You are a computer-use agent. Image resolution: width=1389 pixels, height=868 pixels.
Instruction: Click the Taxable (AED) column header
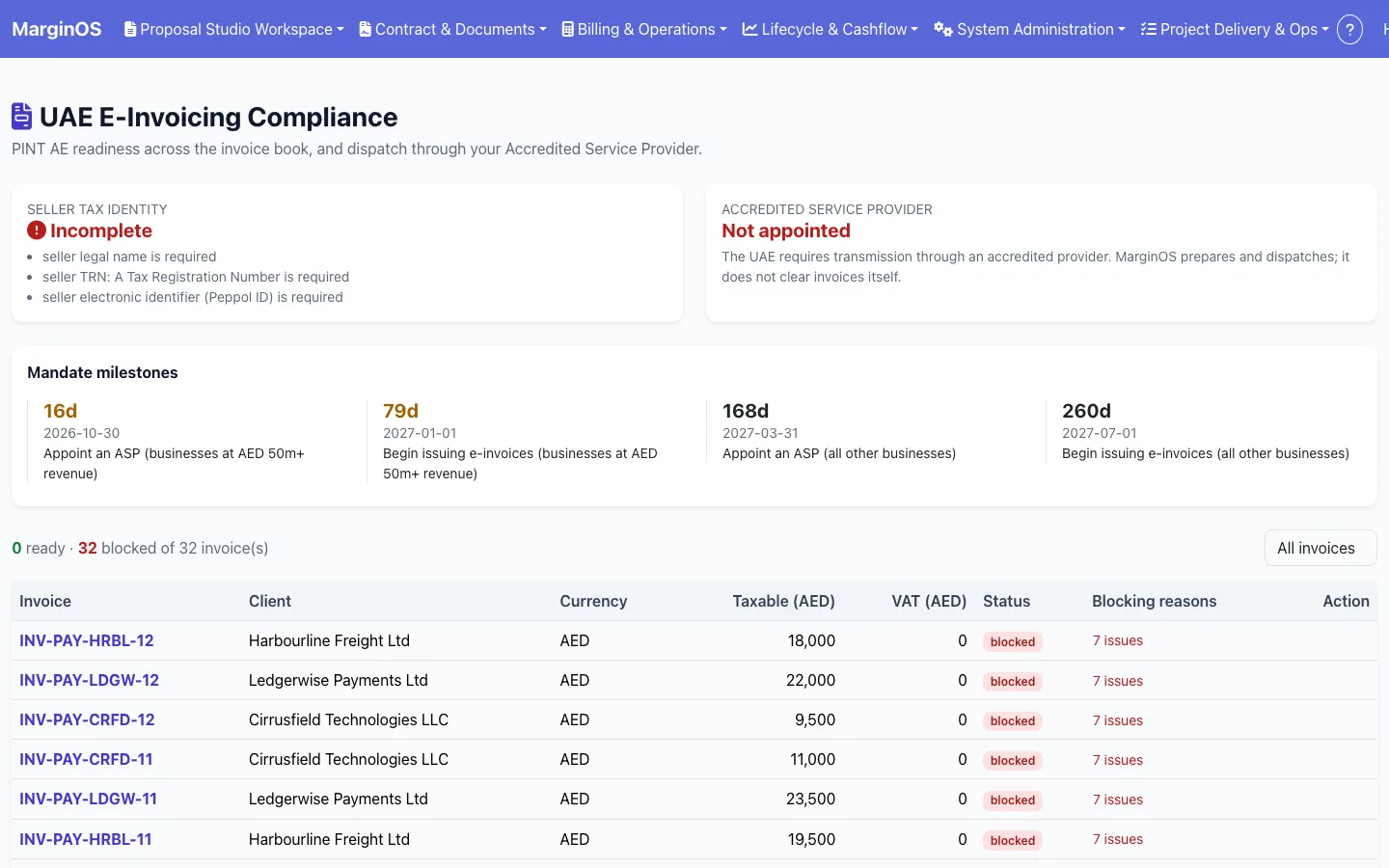[783, 601]
